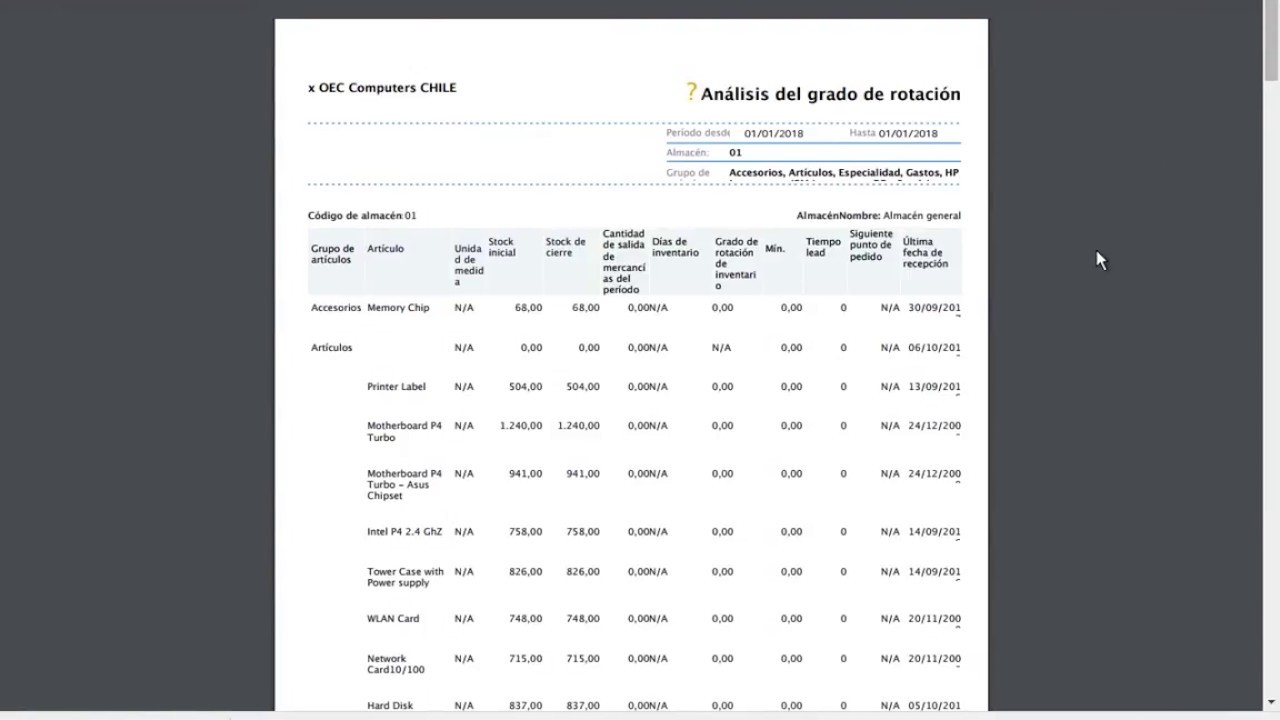This screenshot has height=720, width=1280.
Task: Click the 'Unidad de medida' column header
Action: pyautogui.click(x=469, y=265)
